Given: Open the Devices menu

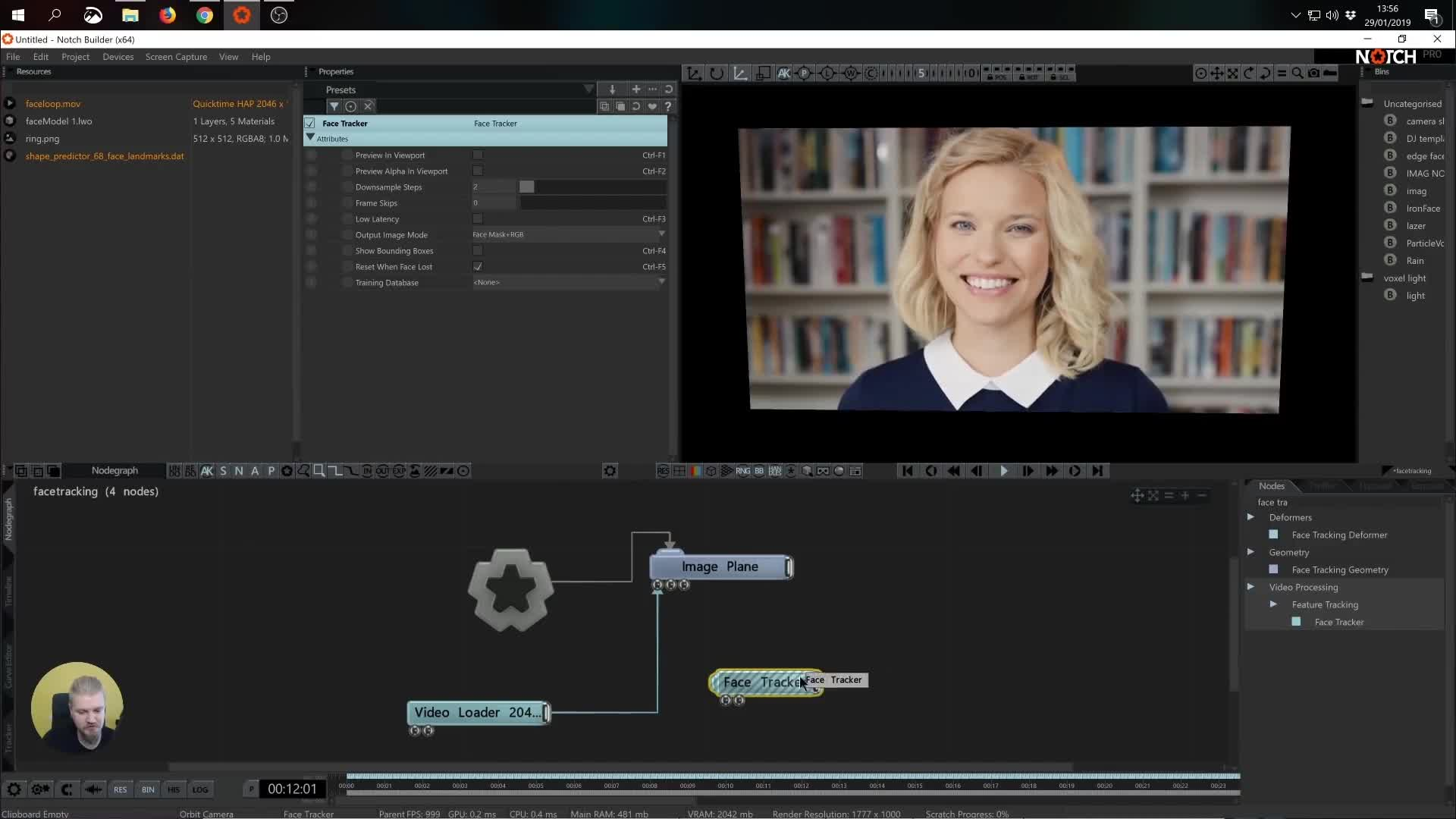Looking at the screenshot, I should pyautogui.click(x=118, y=57).
